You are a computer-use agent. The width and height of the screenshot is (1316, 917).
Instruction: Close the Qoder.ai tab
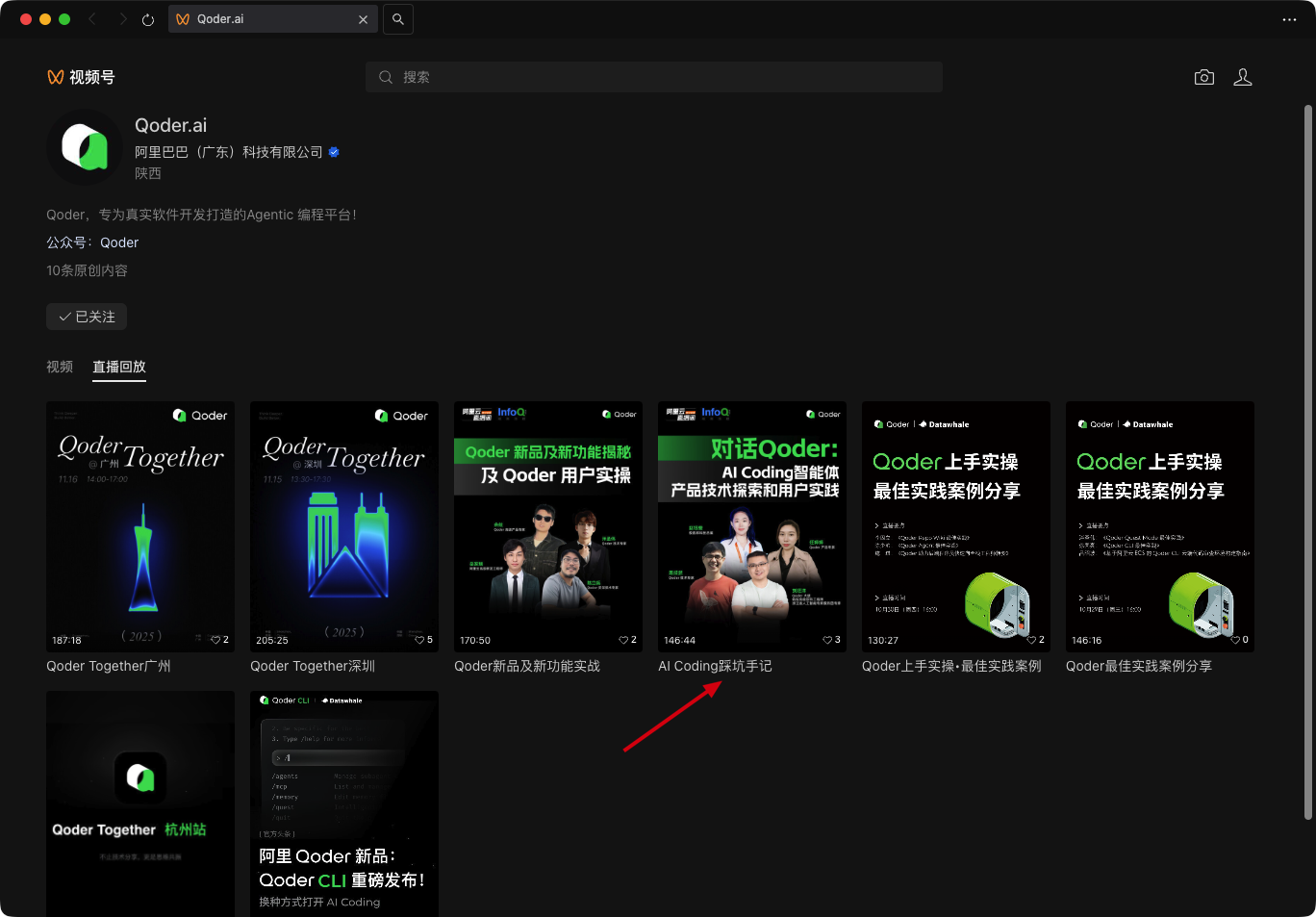pos(363,19)
